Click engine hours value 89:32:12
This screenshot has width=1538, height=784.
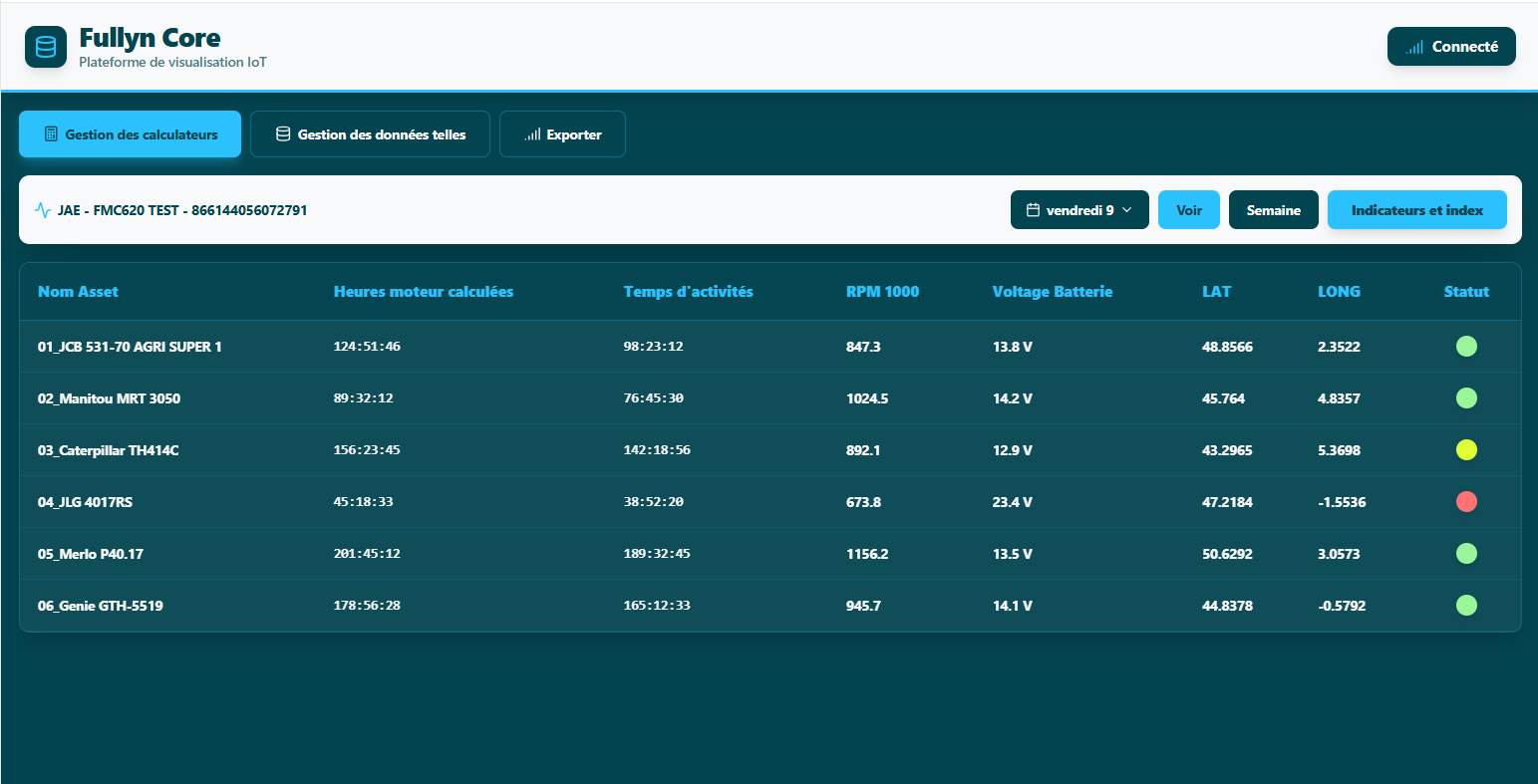363,398
